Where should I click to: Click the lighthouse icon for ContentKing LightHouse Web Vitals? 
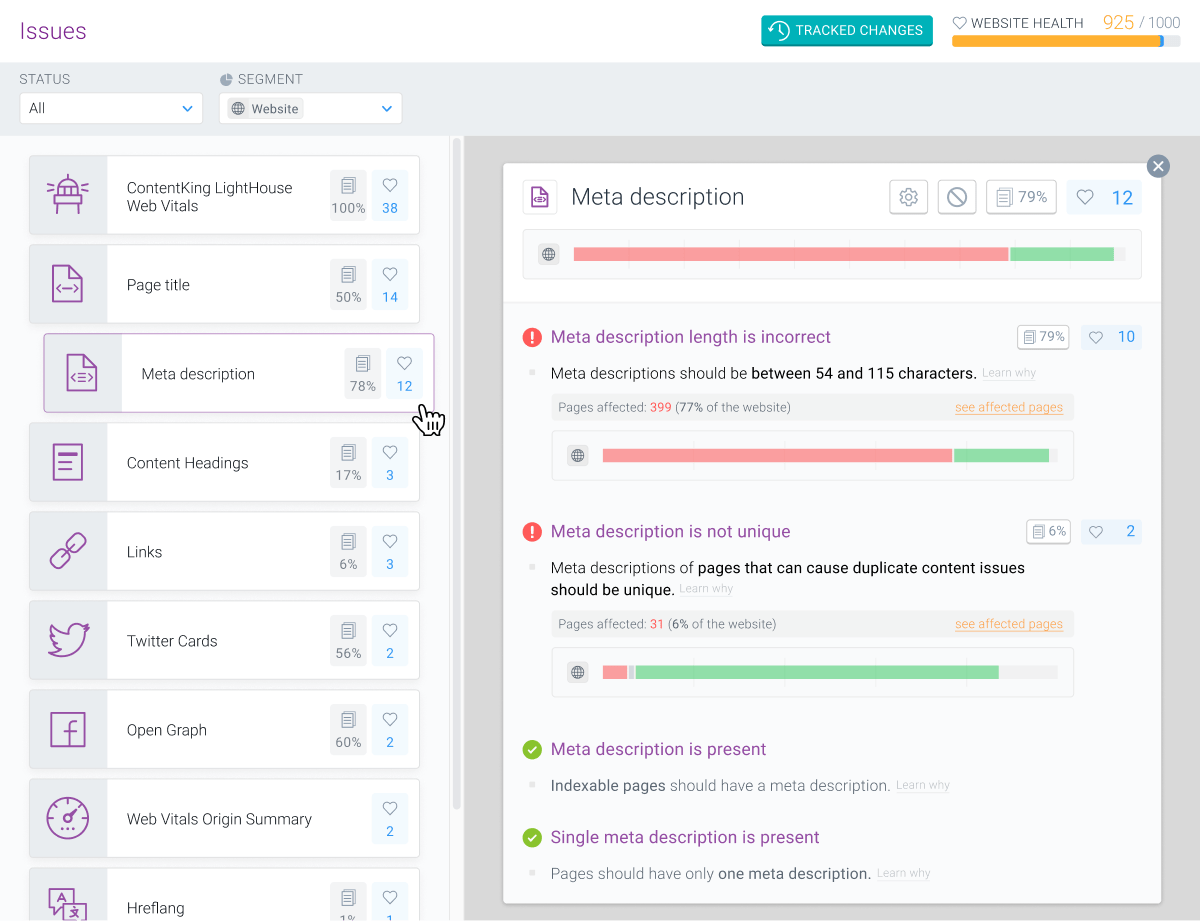pos(68,195)
